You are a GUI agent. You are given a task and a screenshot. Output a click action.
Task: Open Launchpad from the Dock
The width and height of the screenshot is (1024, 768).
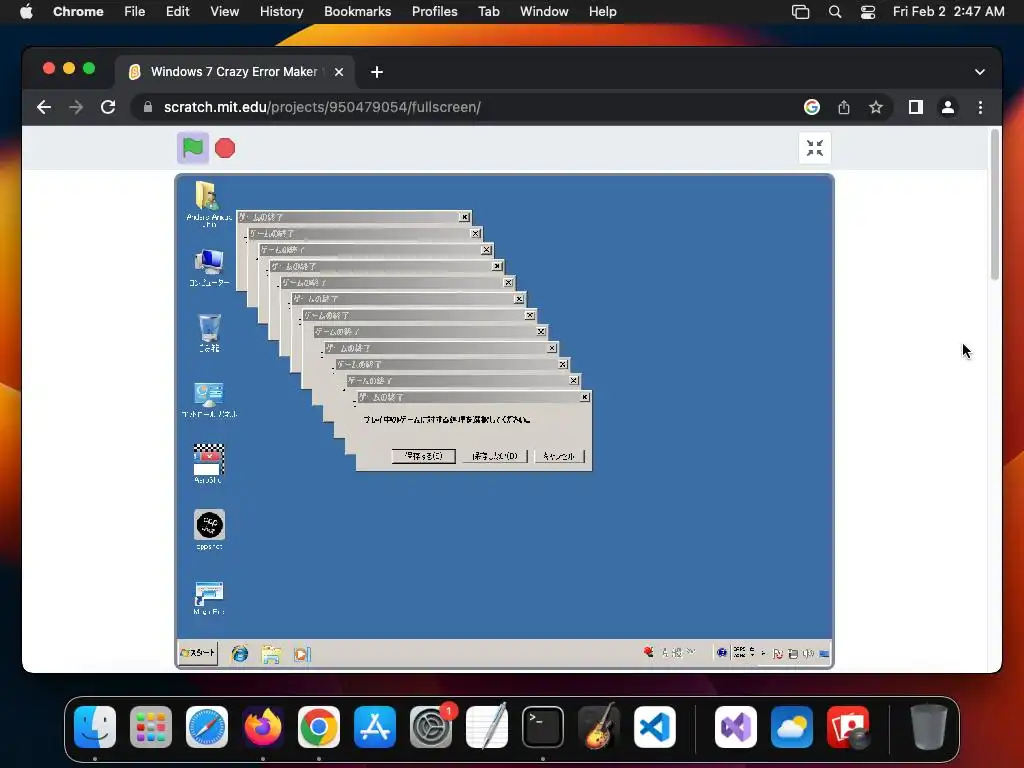pos(151,727)
